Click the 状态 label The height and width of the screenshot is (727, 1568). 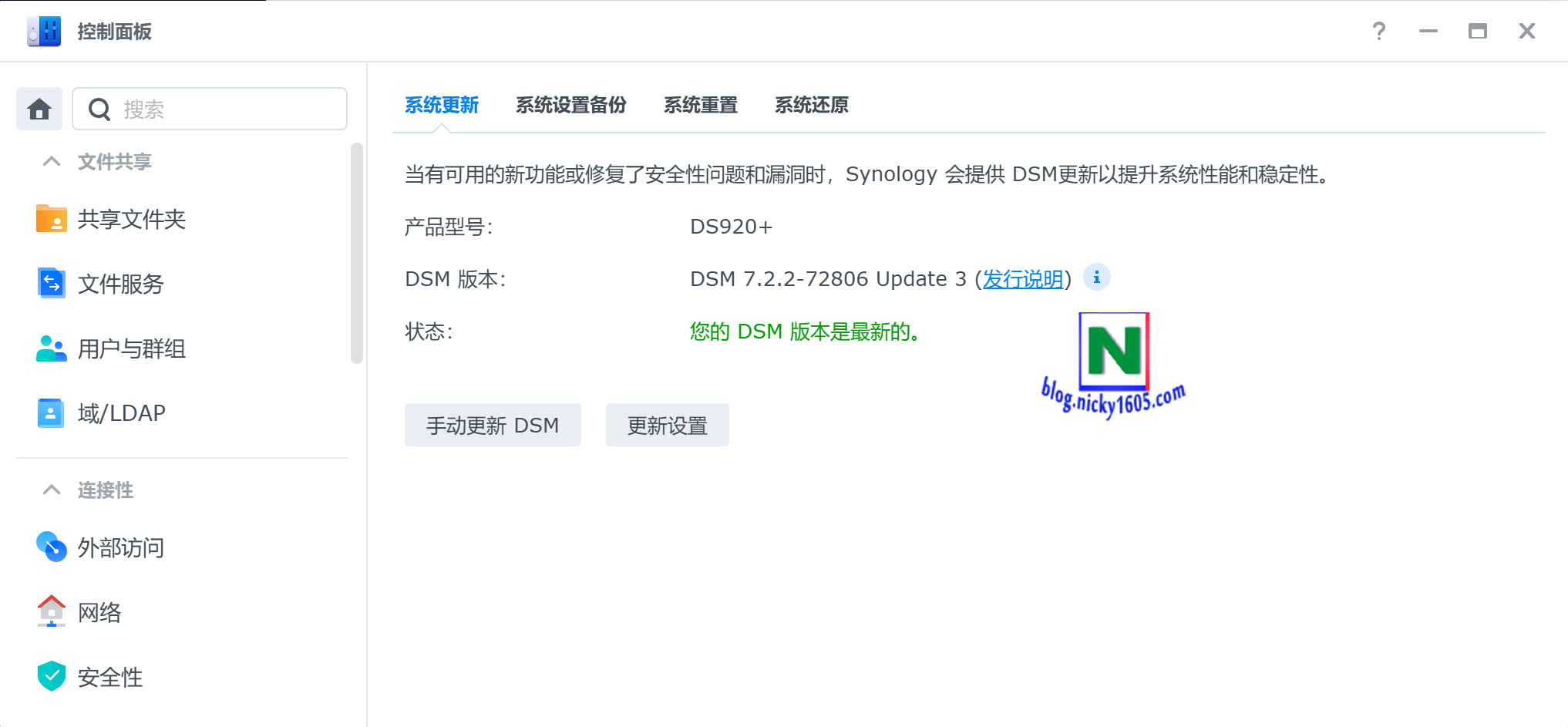coord(429,332)
